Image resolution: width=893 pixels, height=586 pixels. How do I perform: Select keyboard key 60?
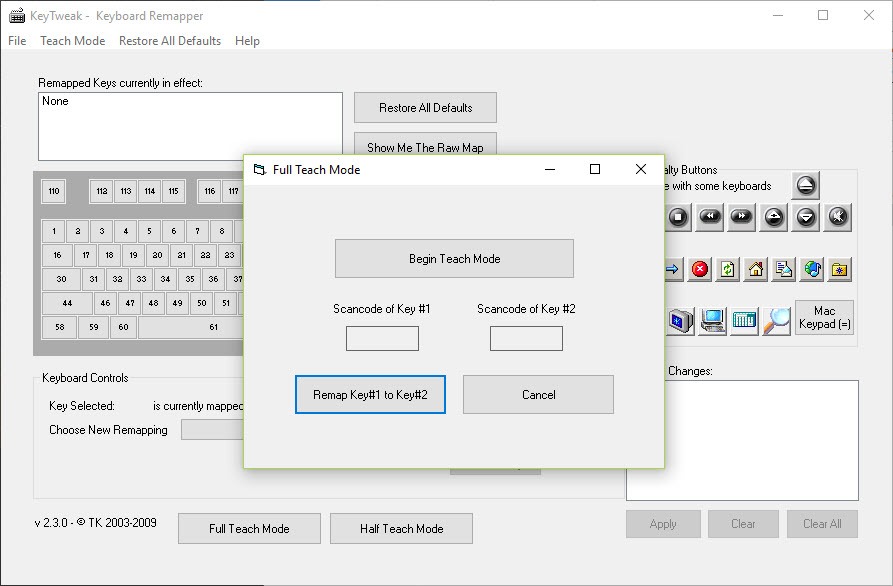point(123,327)
